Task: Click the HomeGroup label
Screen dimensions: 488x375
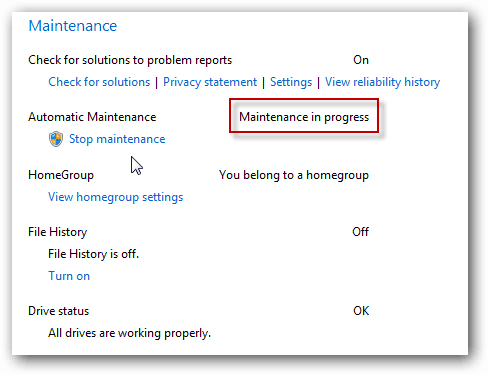Action: coord(61,175)
